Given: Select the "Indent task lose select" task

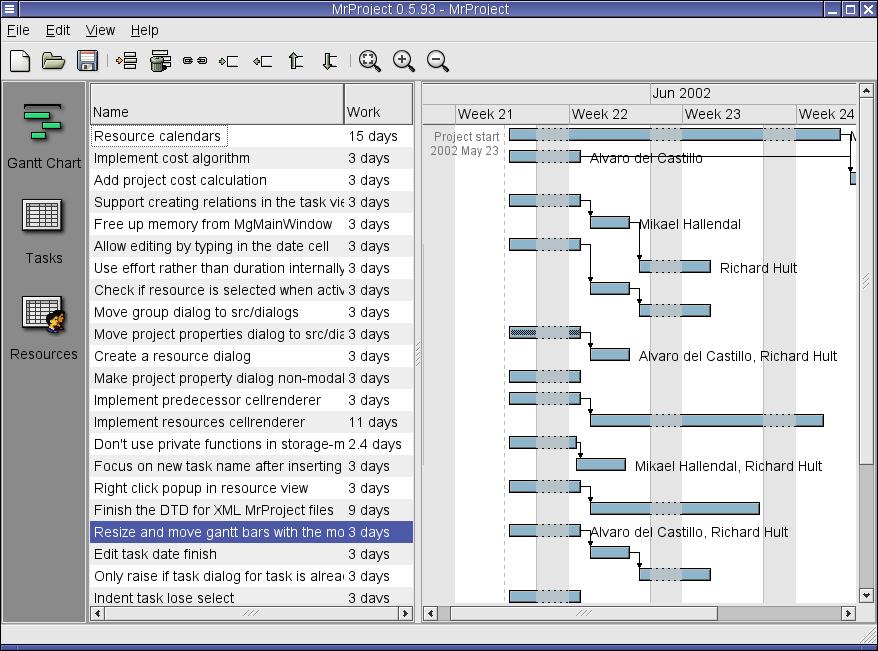Looking at the screenshot, I should pyautogui.click(x=251, y=598).
